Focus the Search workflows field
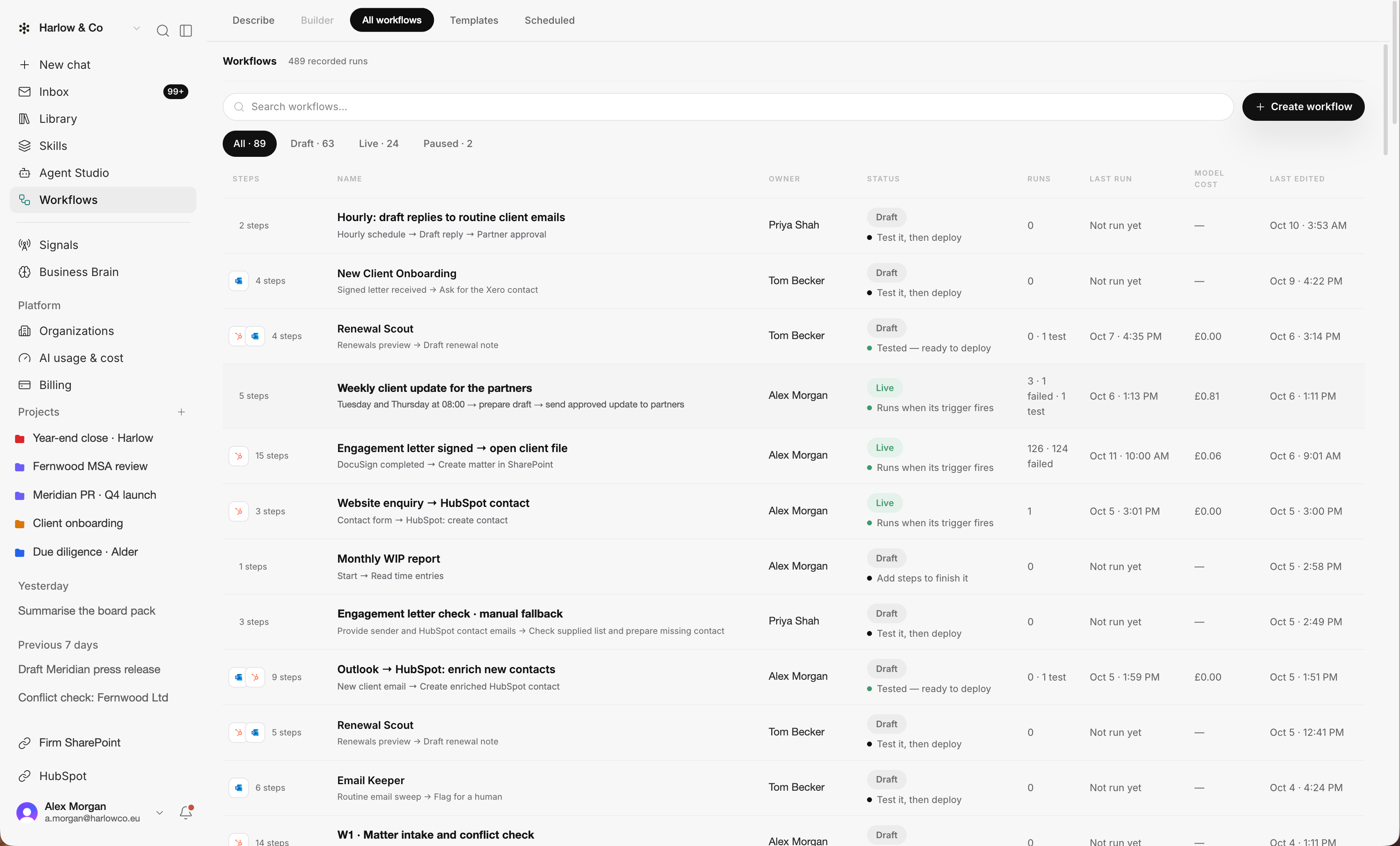This screenshot has width=1400, height=846. tap(728, 107)
